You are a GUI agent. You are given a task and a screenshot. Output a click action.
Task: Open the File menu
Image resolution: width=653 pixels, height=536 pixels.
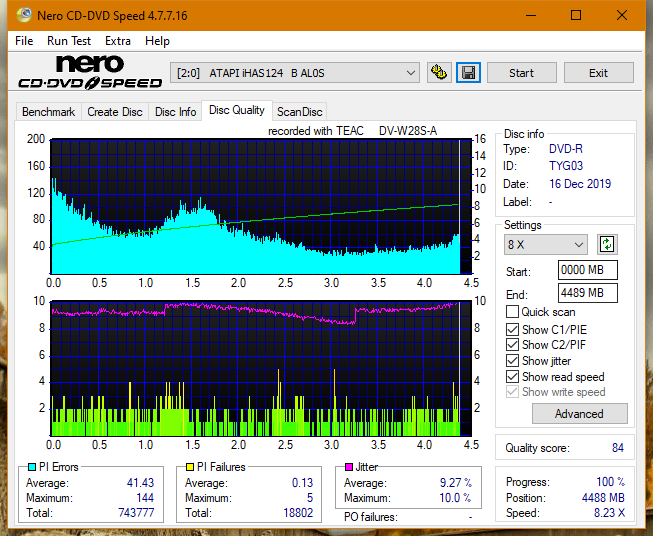click(x=24, y=41)
